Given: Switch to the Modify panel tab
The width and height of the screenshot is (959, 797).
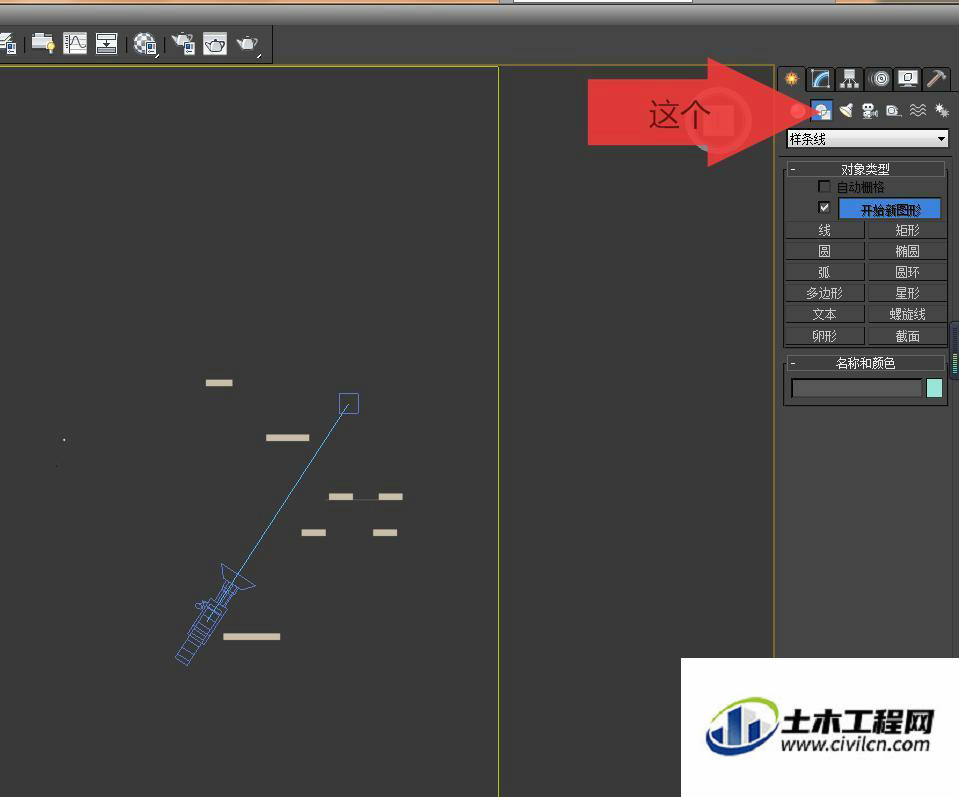Looking at the screenshot, I should point(820,79).
